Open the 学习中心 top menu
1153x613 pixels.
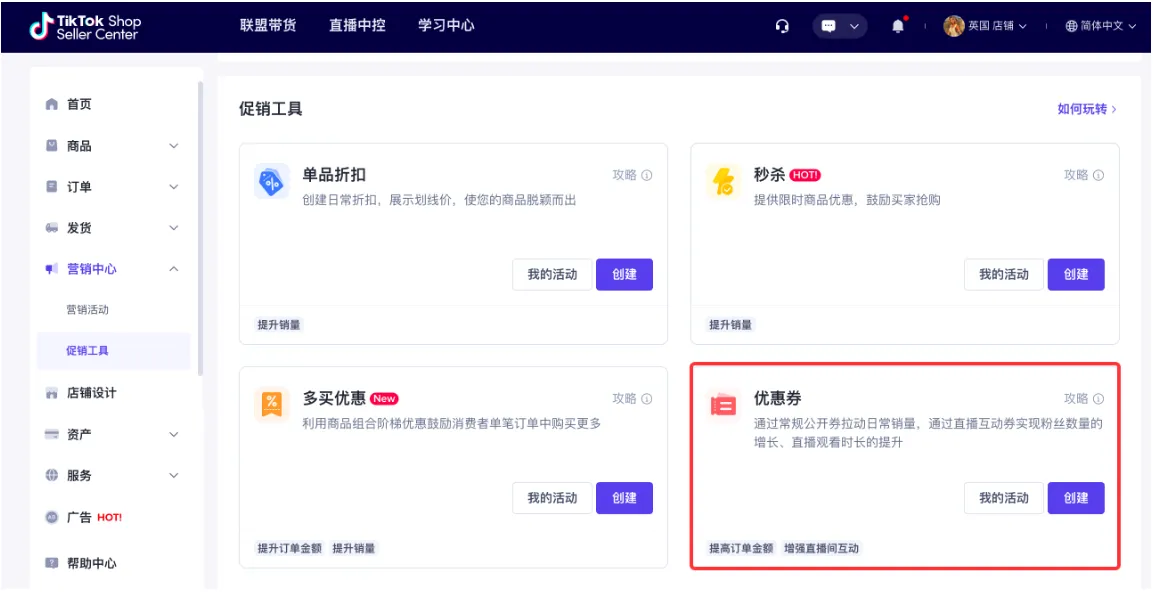pos(446,25)
